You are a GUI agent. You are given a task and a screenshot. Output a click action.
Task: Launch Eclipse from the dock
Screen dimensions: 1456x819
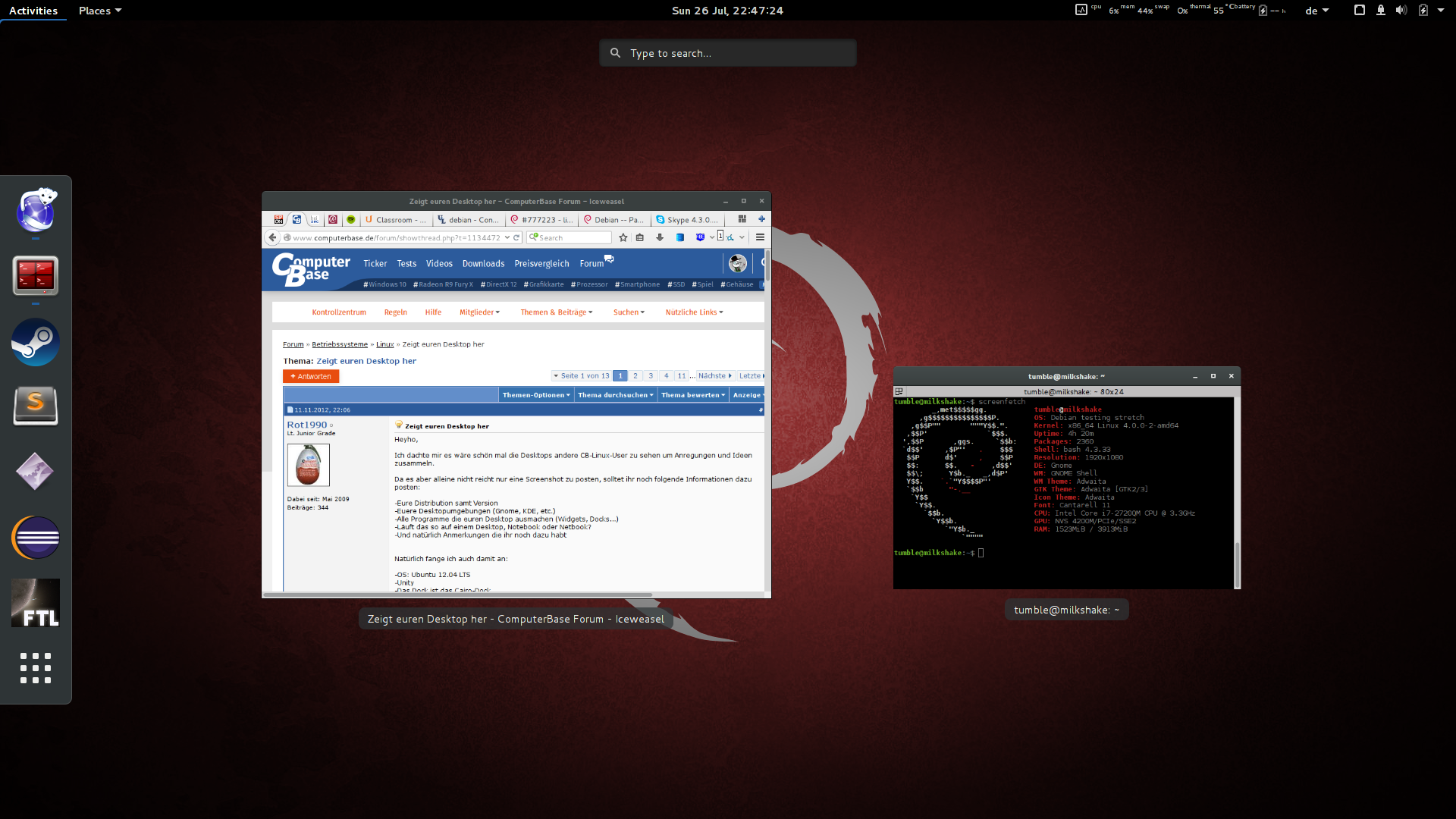click(x=36, y=538)
